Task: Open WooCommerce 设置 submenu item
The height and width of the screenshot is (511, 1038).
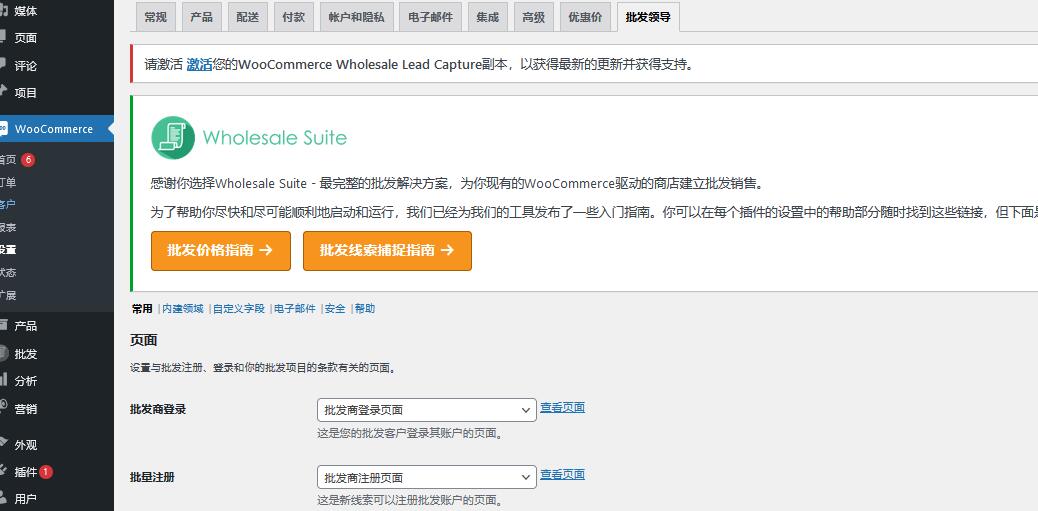Action: click(x=8, y=250)
